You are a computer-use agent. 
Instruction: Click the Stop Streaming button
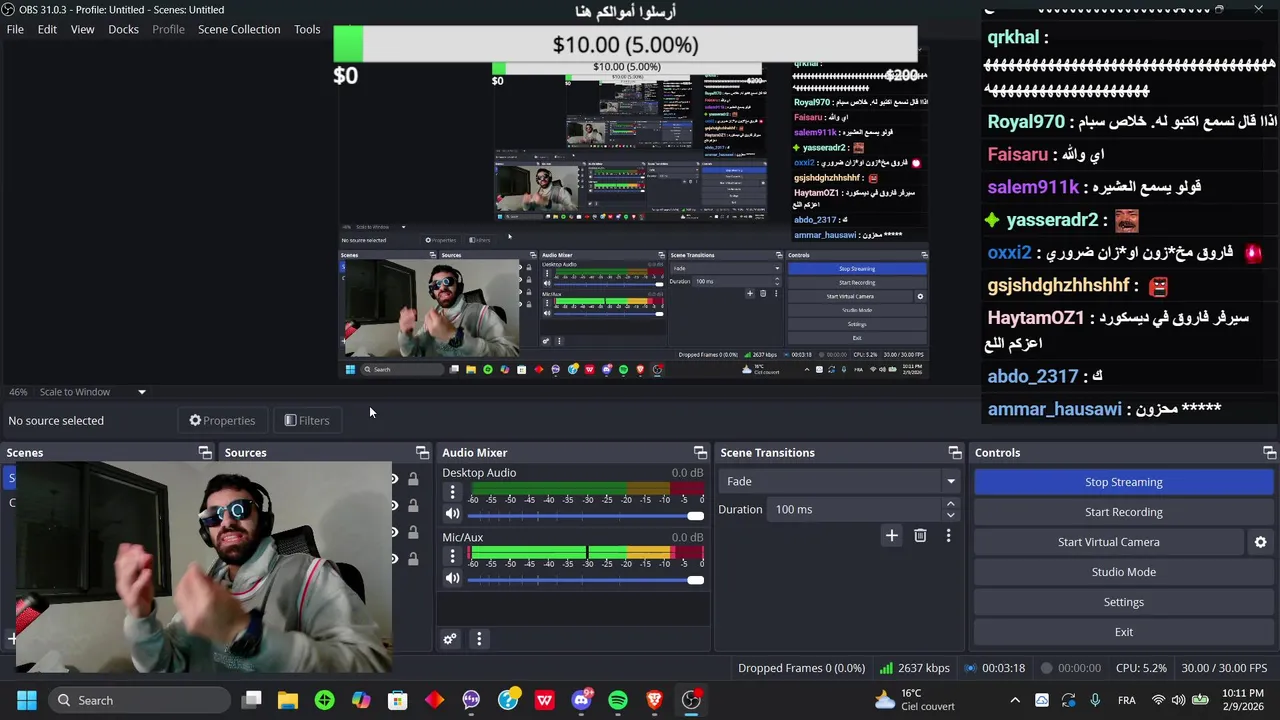pyautogui.click(x=1123, y=482)
